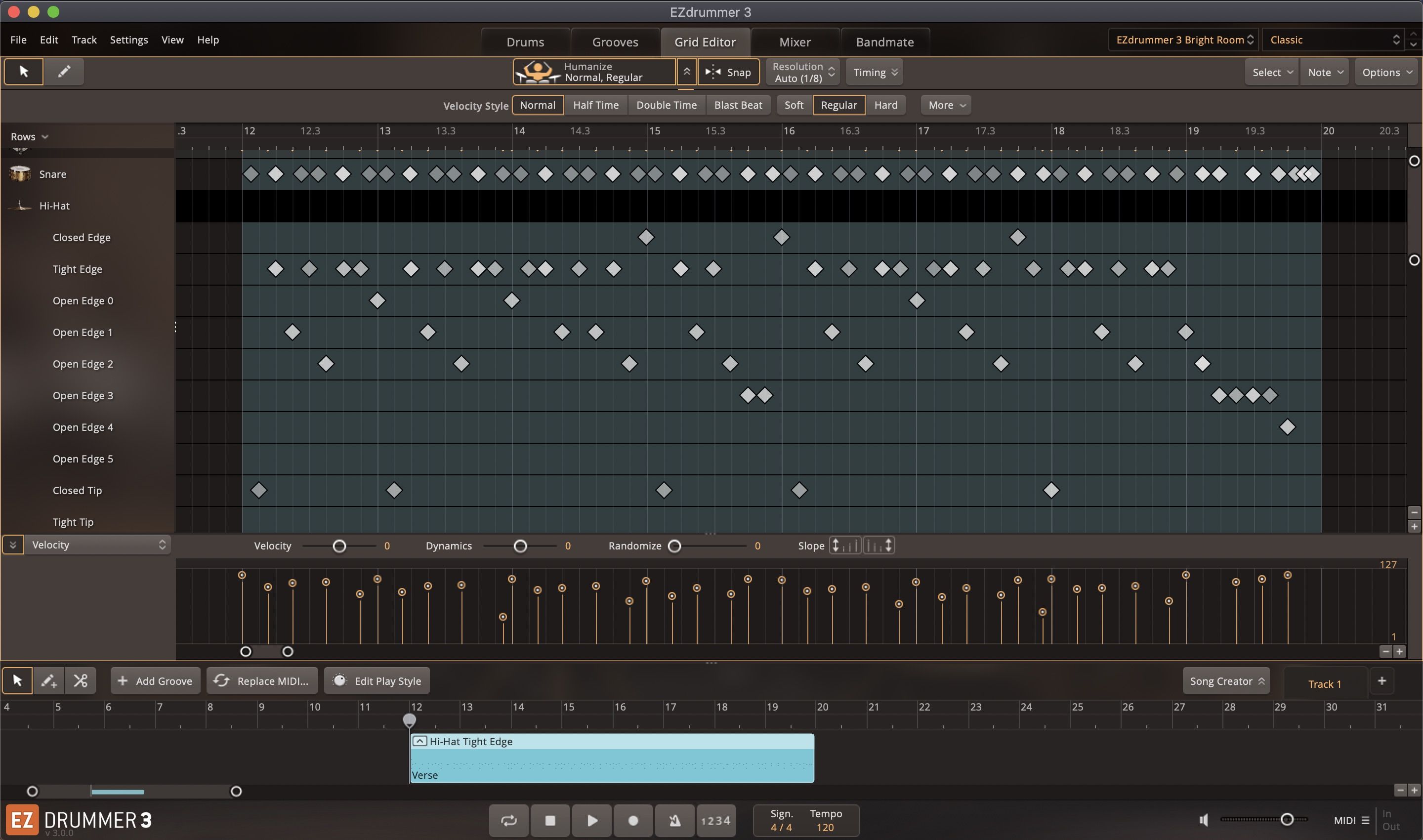This screenshot has height=840, width=1423.
Task: Set velocity intensity to Hard
Action: pos(886,105)
